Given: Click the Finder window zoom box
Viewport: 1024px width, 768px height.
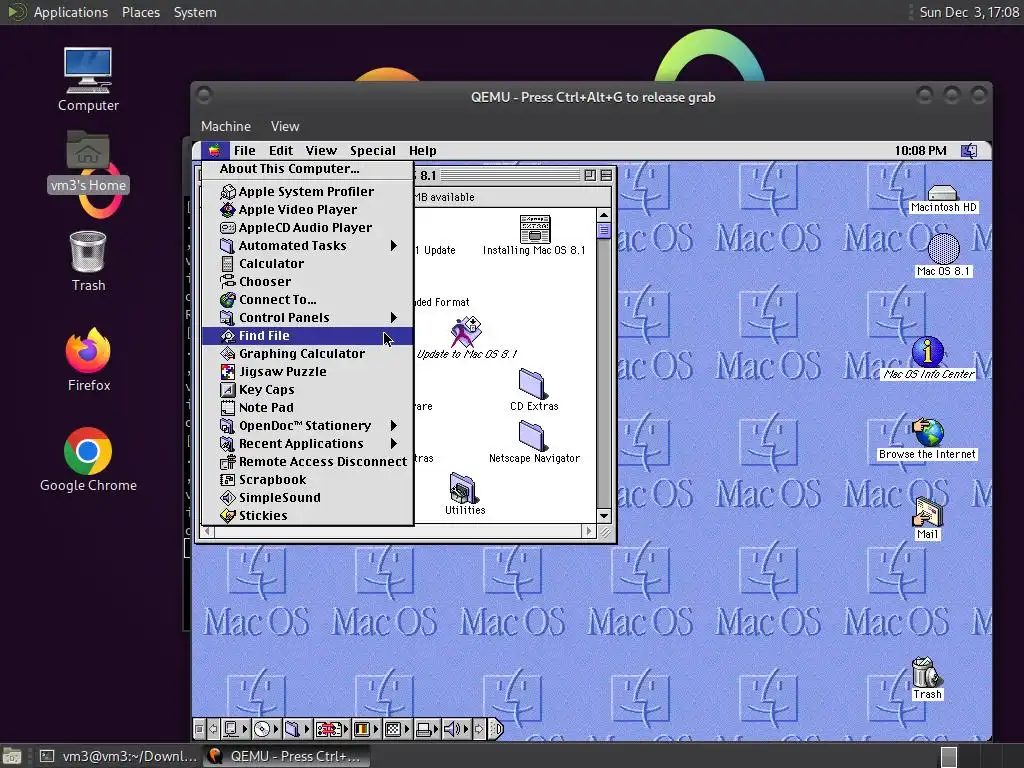Looking at the screenshot, I should [590, 176].
